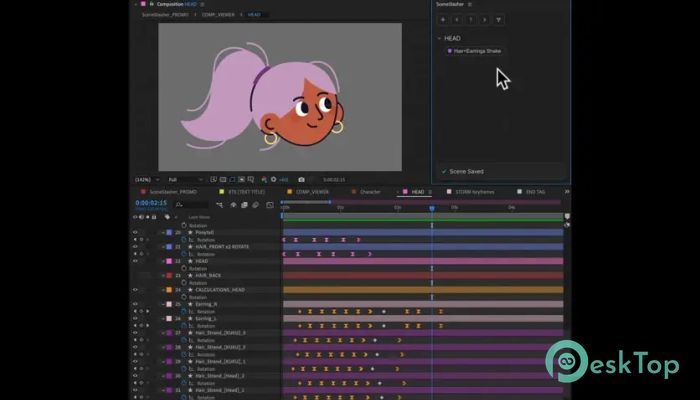Hide the Earring_R layer
700x400 pixels.
135,304
